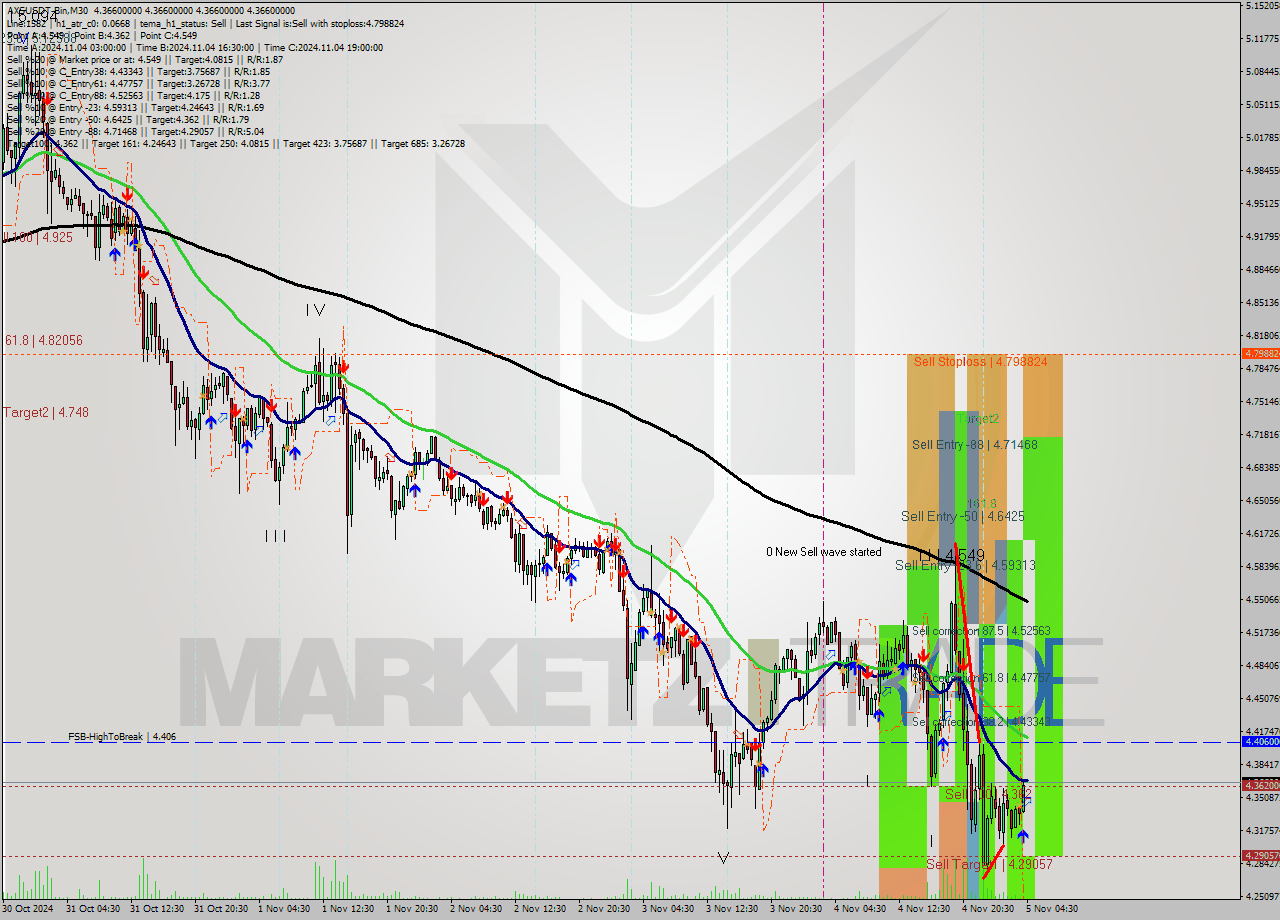This screenshot has width=1280, height=920.
Task: Click the '30 Oct 2024' time axis label
Action: [x=28, y=909]
